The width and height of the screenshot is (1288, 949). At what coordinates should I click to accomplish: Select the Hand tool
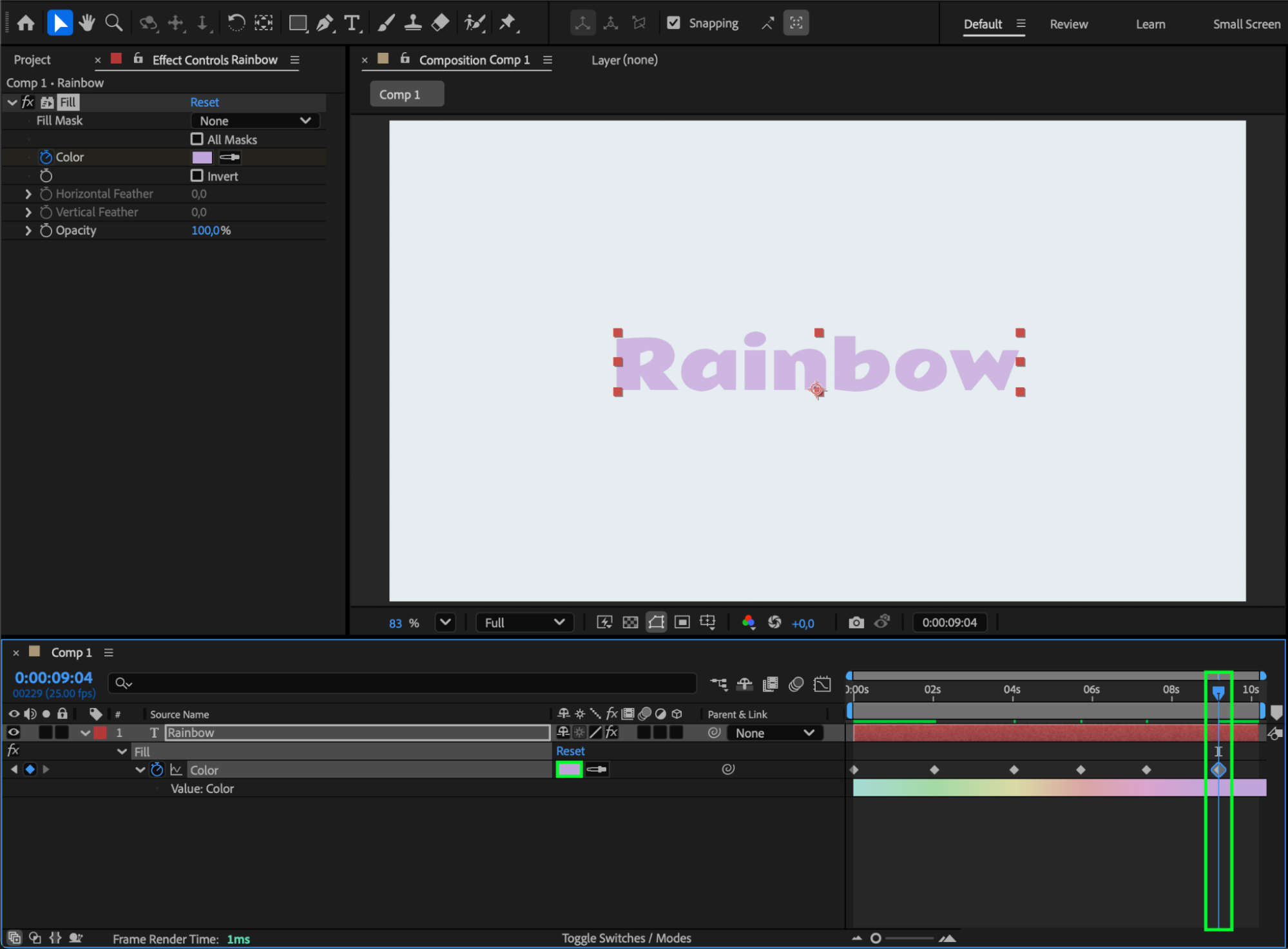click(x=86, y=23)
